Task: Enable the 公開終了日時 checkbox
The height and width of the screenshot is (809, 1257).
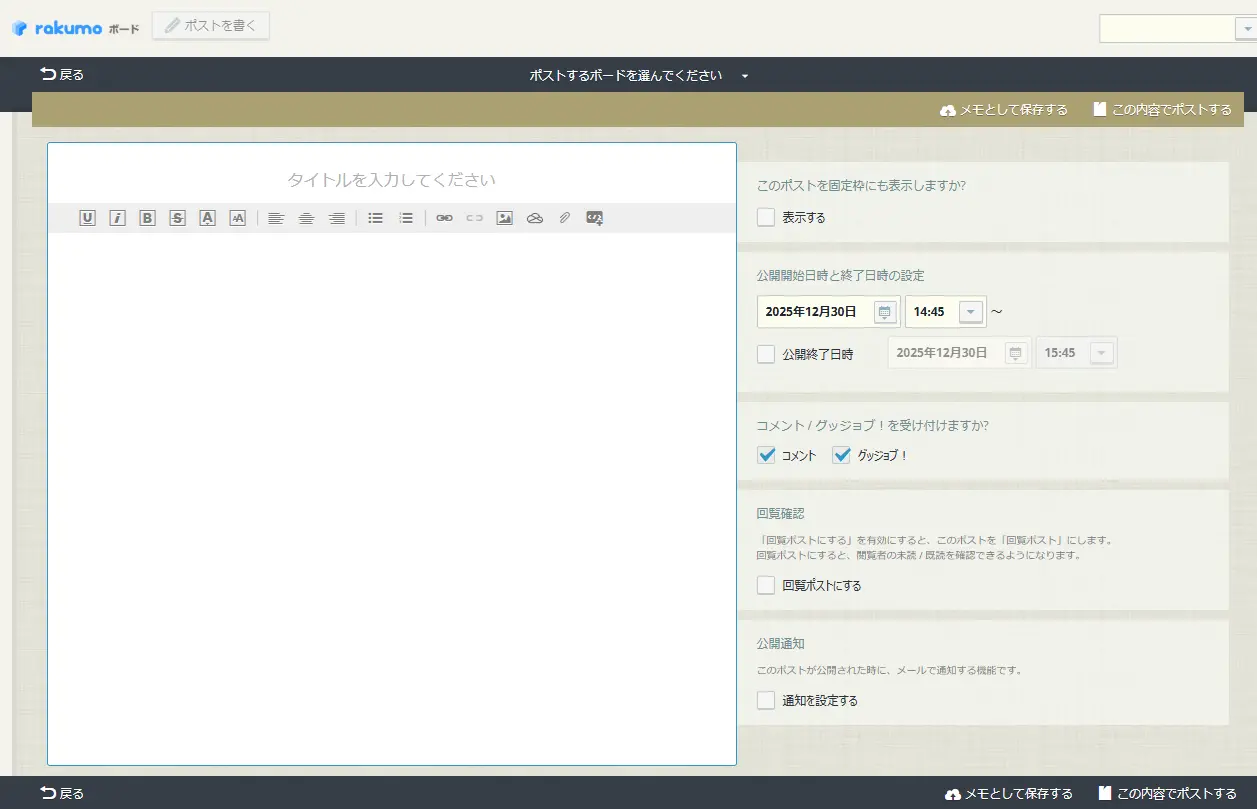Action: 766,354
